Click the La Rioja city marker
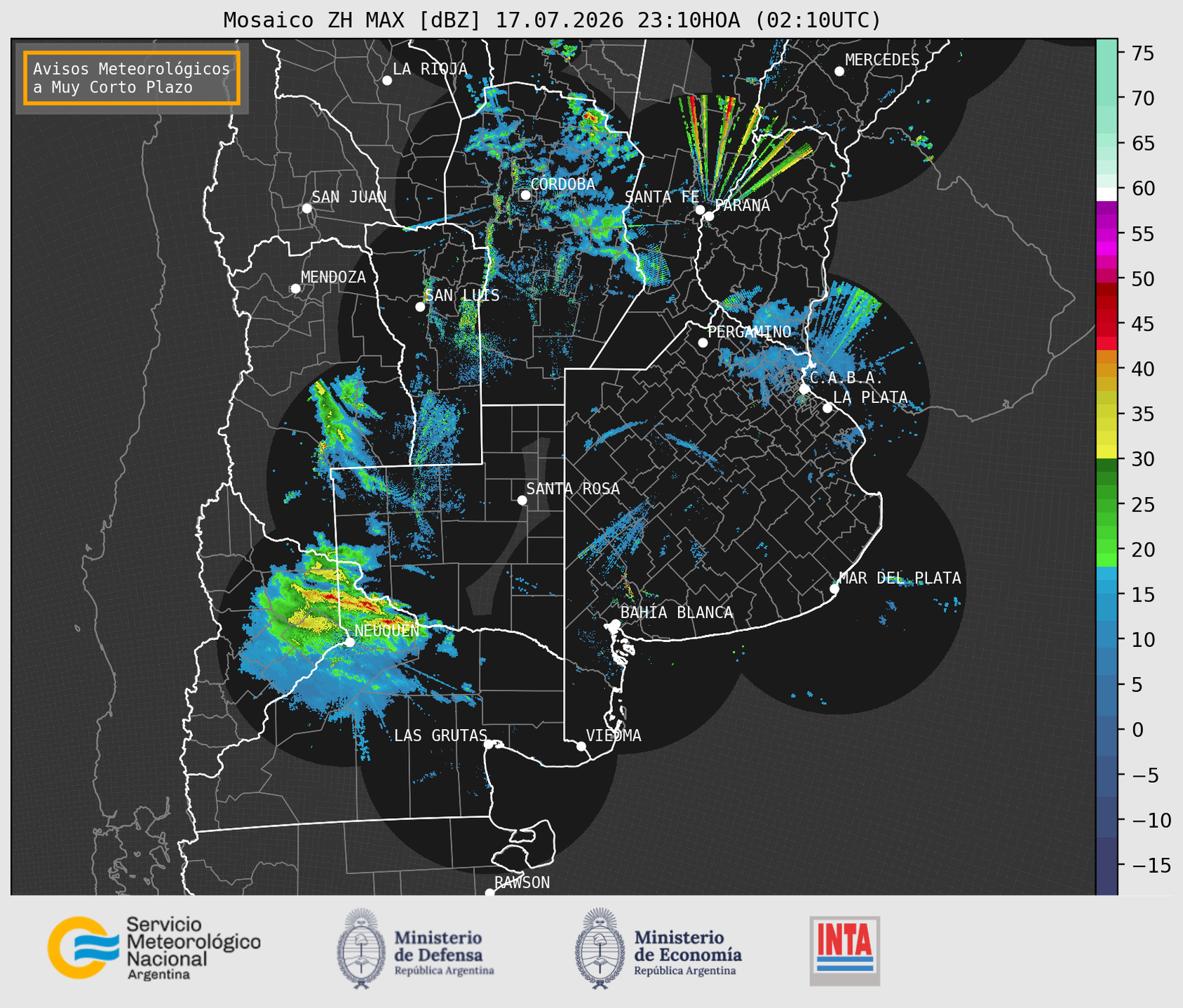 click(x=387, y=80)
